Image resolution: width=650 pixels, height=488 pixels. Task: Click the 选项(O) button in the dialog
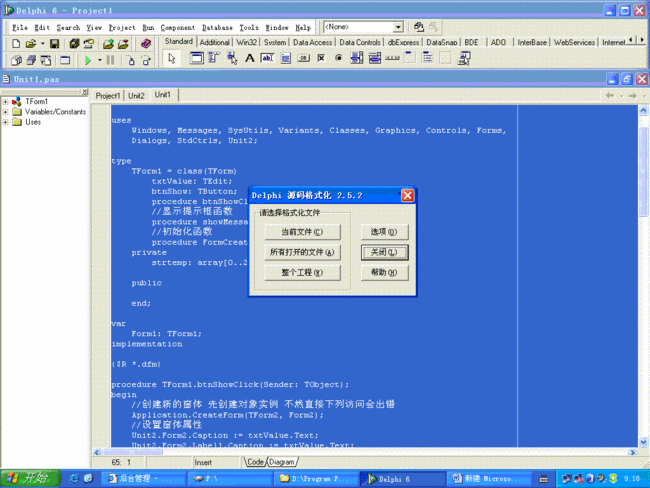point(384,232)
